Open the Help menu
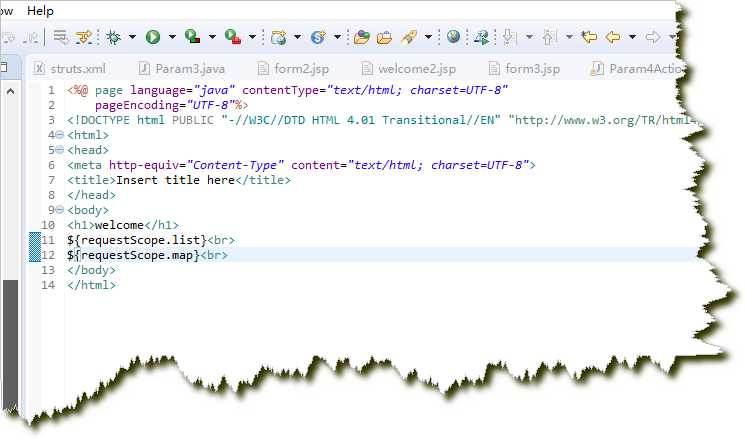 40,11
